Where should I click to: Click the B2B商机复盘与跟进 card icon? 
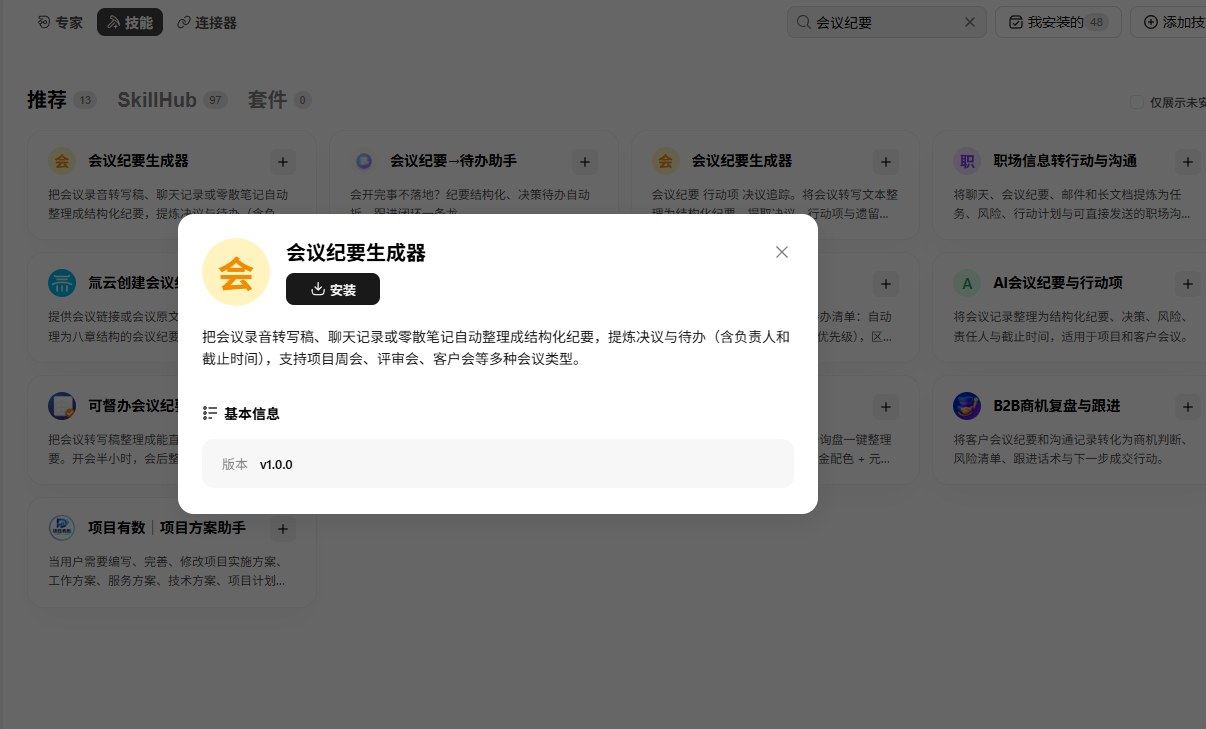tap(967, 406)
